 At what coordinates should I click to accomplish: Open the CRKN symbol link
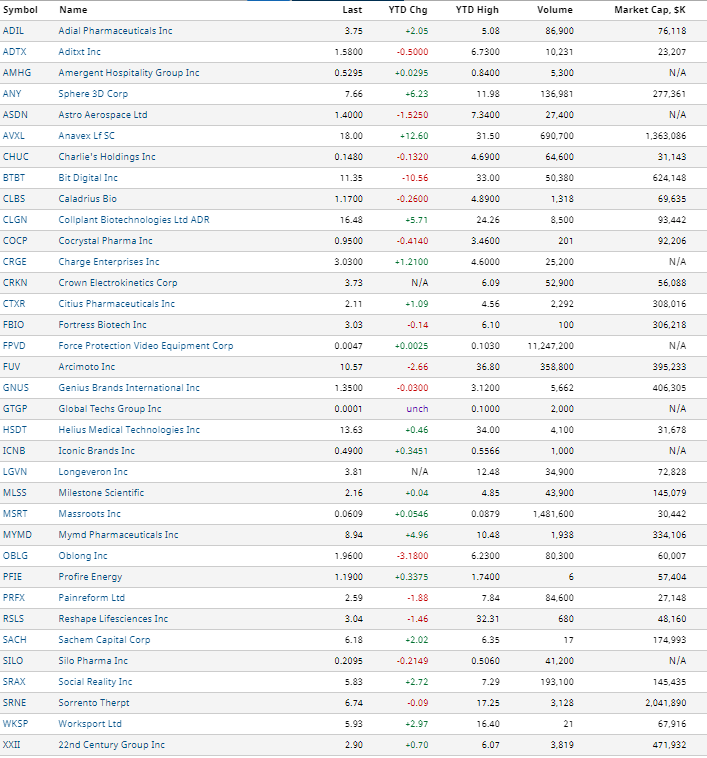(x=15, y=283)
